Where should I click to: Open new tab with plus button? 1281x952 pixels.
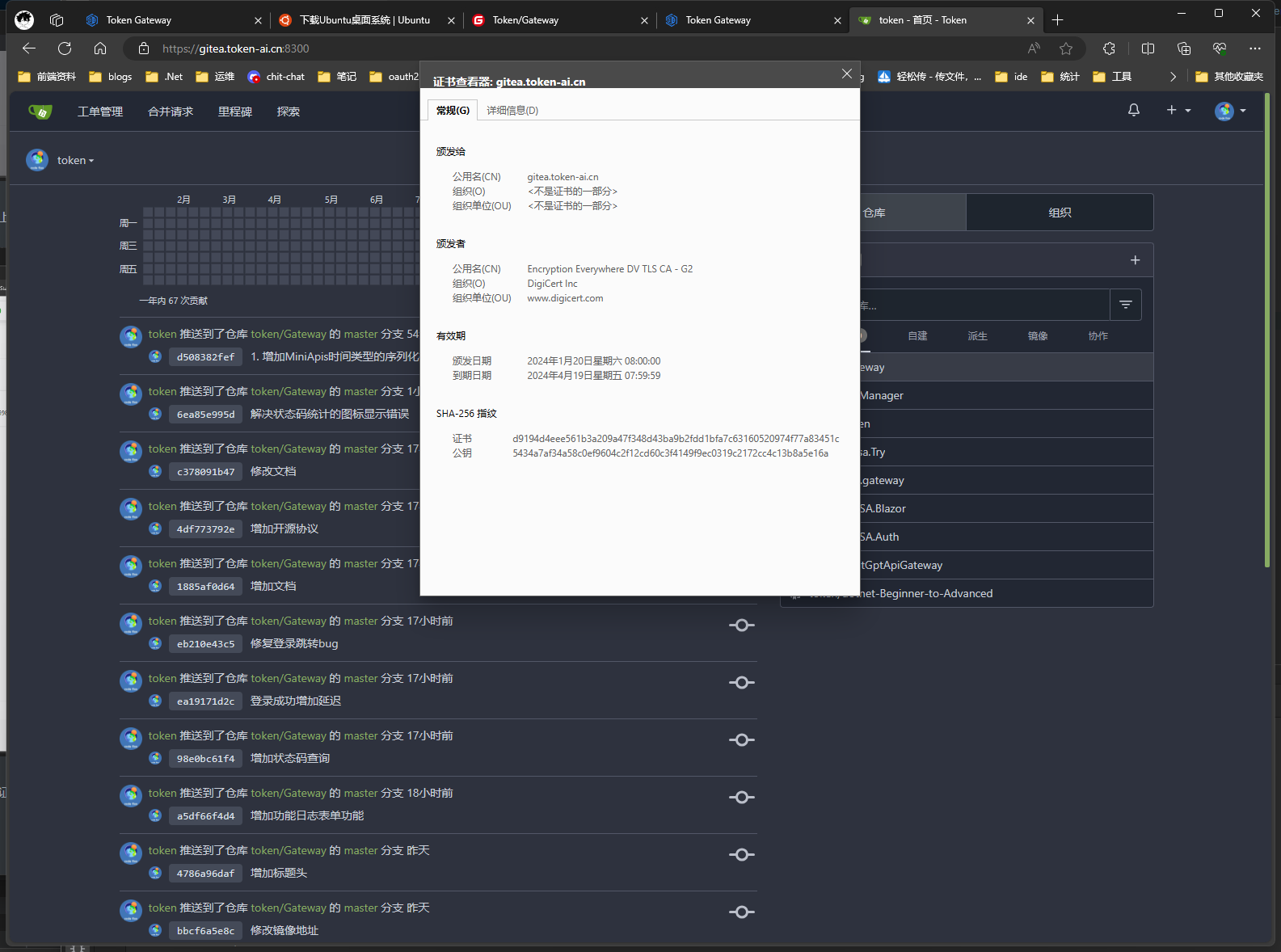tap(1057, 20)
